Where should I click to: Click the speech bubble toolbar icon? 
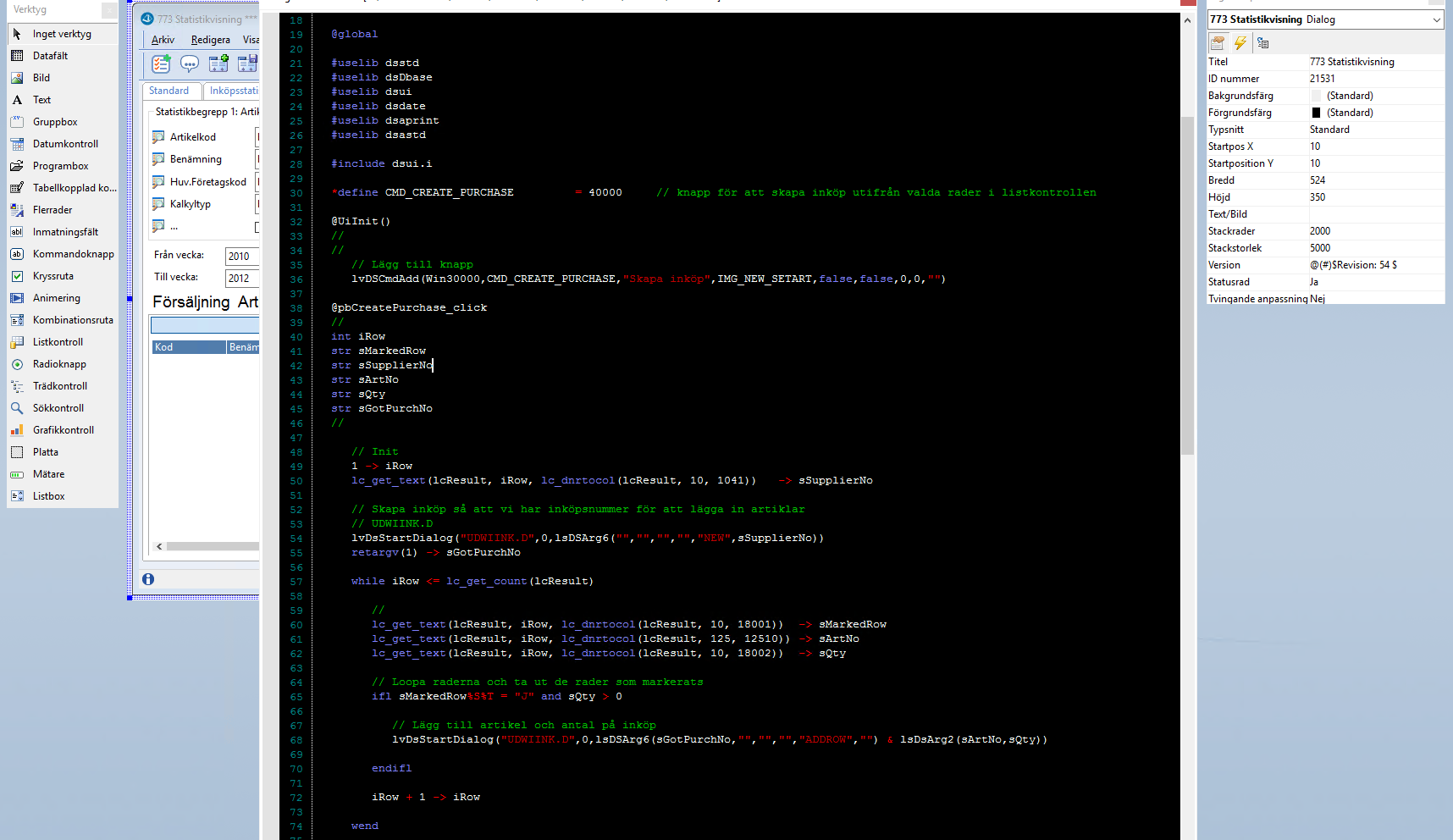click(x=190, y=64)
